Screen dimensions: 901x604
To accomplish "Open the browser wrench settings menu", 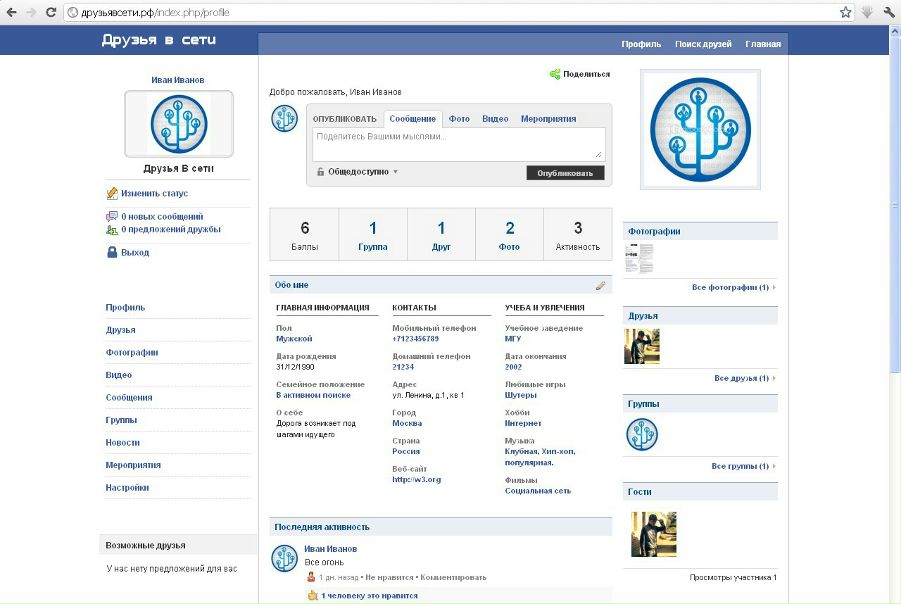I will tap(889, 12).
